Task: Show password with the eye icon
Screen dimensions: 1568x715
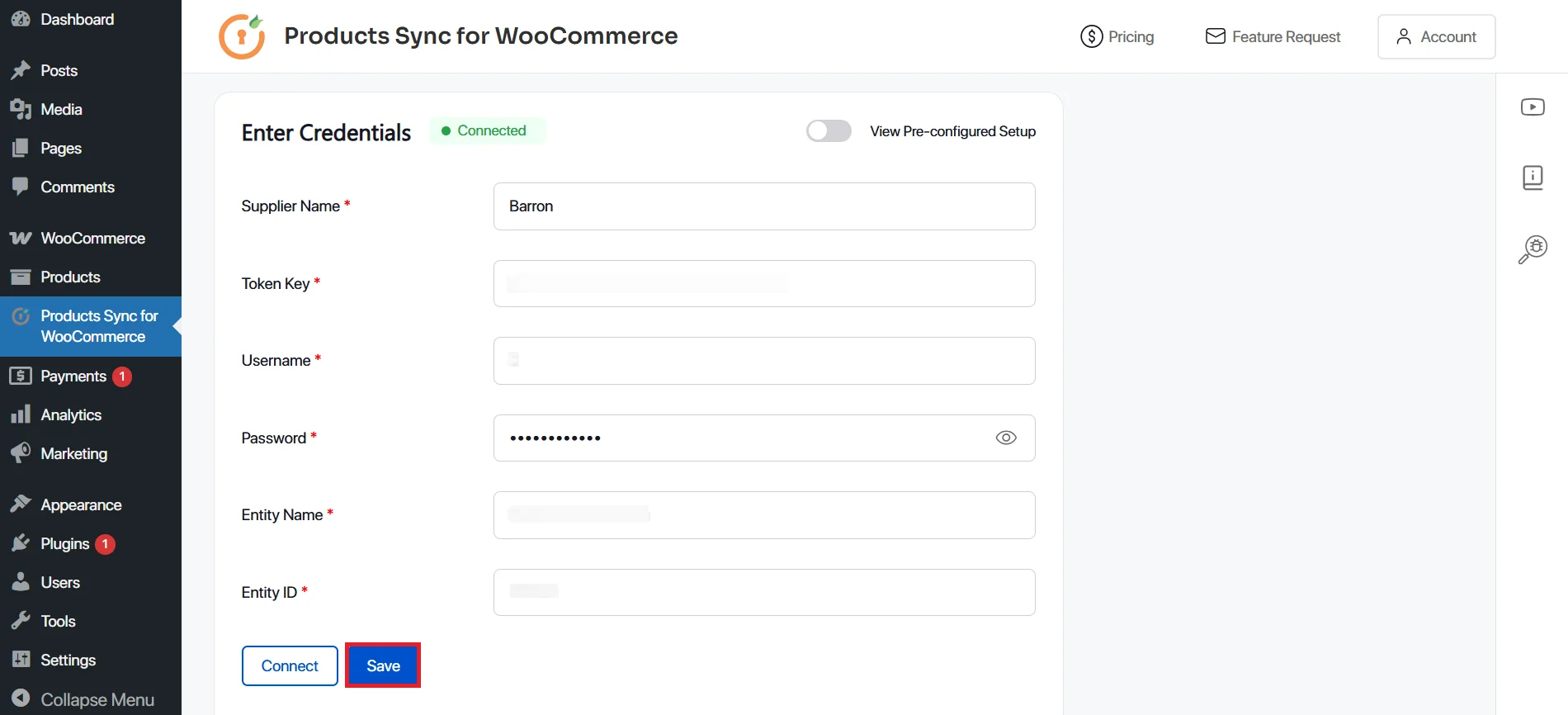Action: pos(1005,438)
